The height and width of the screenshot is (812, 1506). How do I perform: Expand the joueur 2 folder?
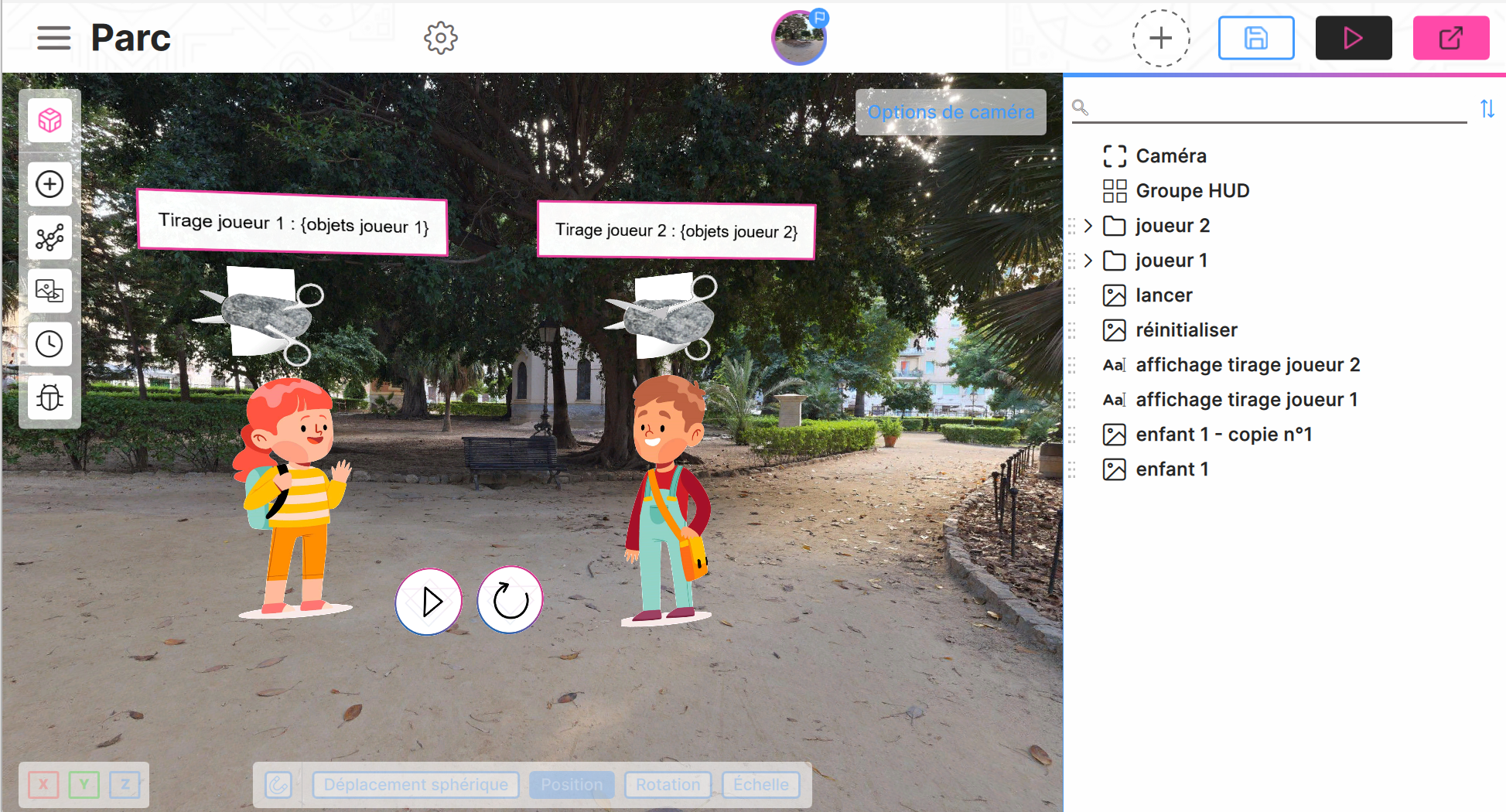1088,226
